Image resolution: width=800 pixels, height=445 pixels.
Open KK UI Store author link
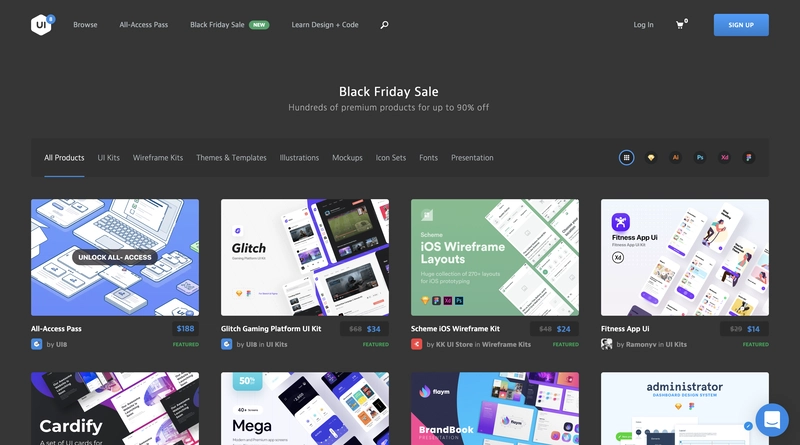coord(454,344)
